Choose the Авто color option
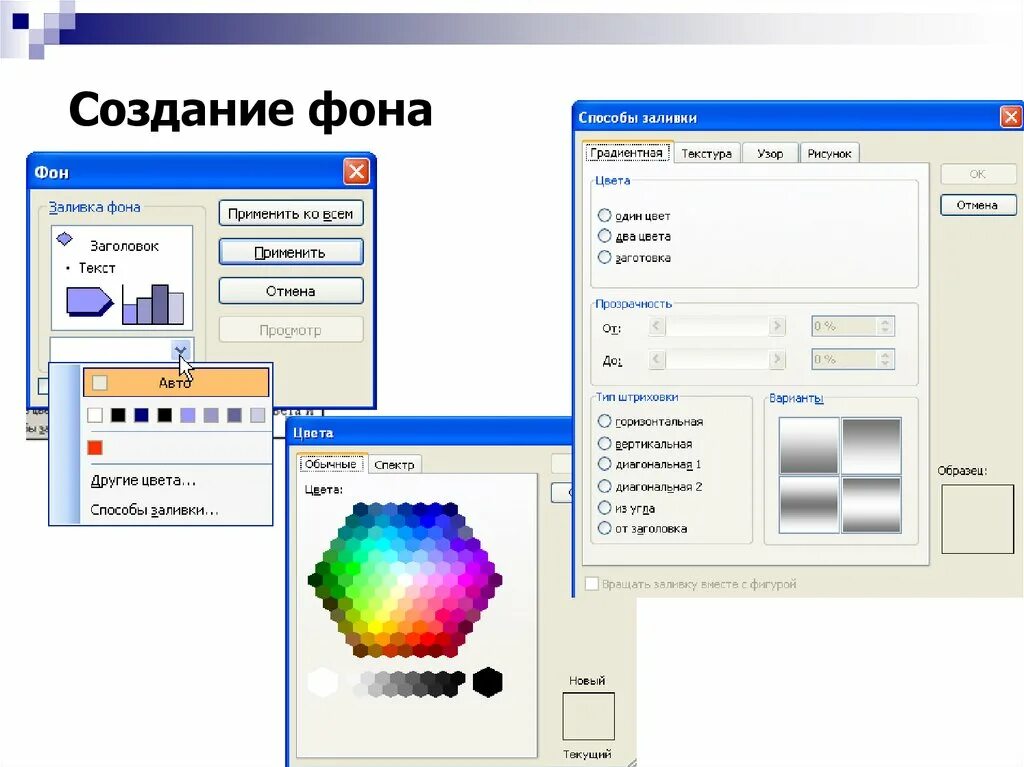 pos(176,382)
